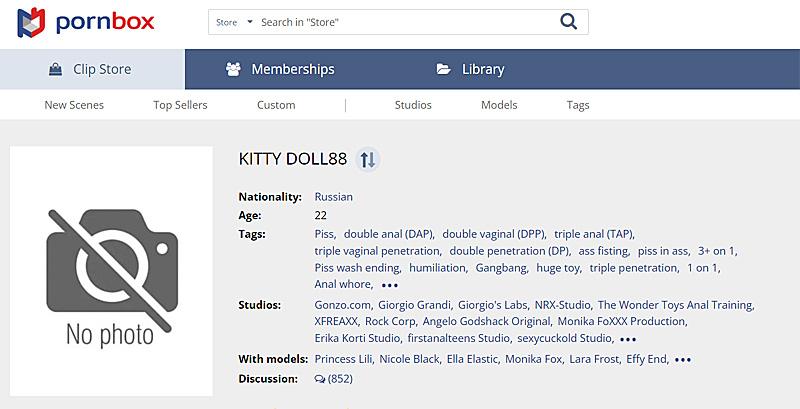The image size is (800, 409).
Task: Focus the Search in Store input field
Action: tap(400, 22)
